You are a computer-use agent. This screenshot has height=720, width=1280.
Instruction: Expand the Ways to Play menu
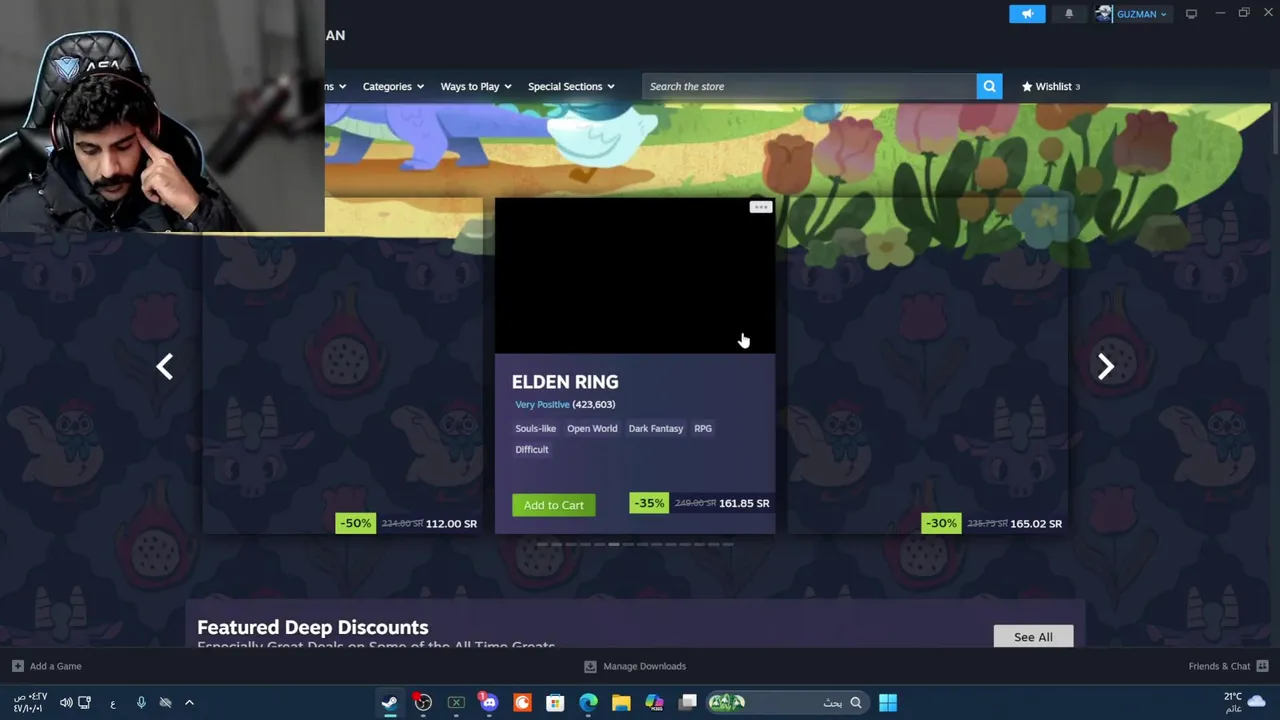(x=476, y=86)
